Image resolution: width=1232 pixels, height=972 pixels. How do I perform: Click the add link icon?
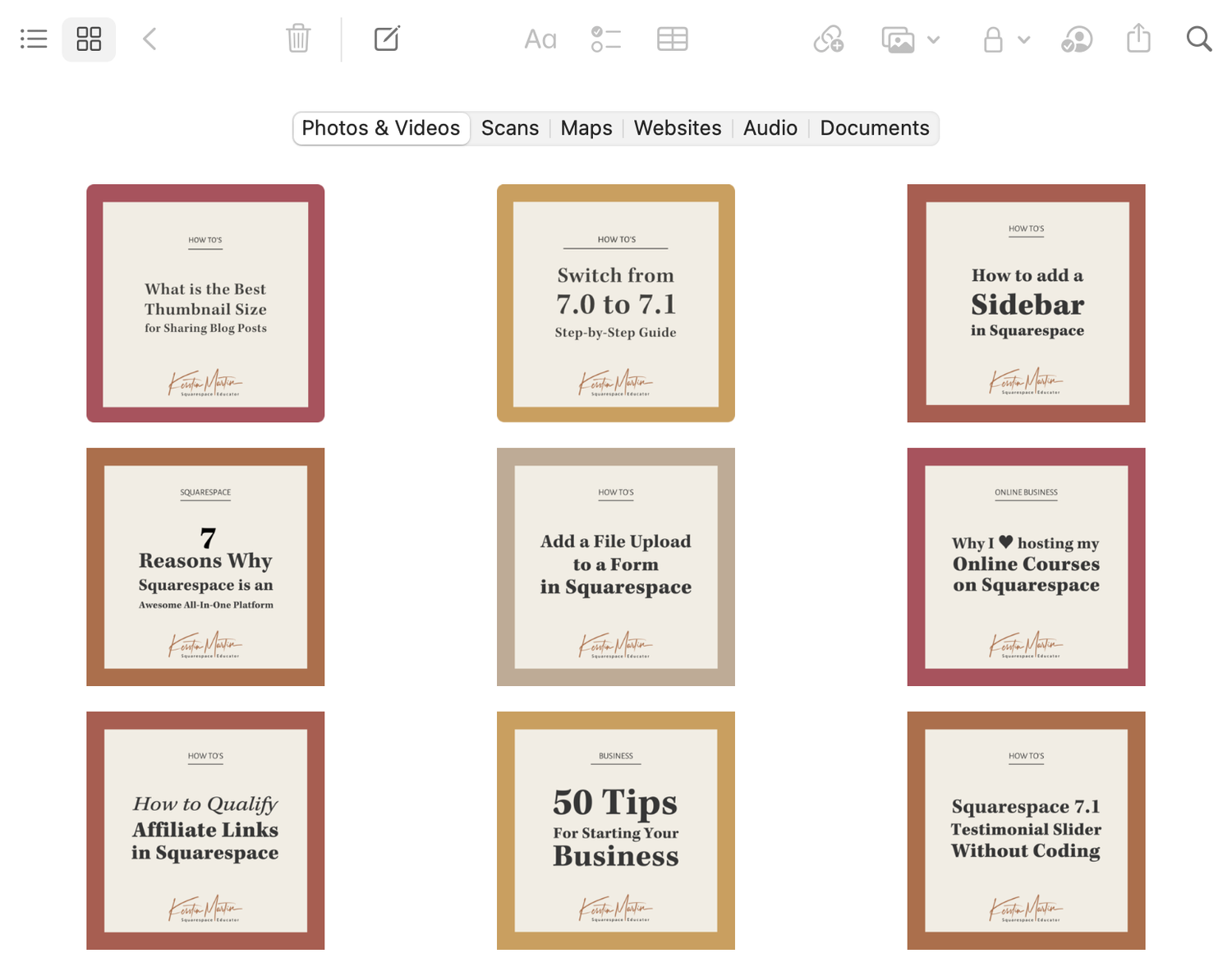click(x=829, y=39)
